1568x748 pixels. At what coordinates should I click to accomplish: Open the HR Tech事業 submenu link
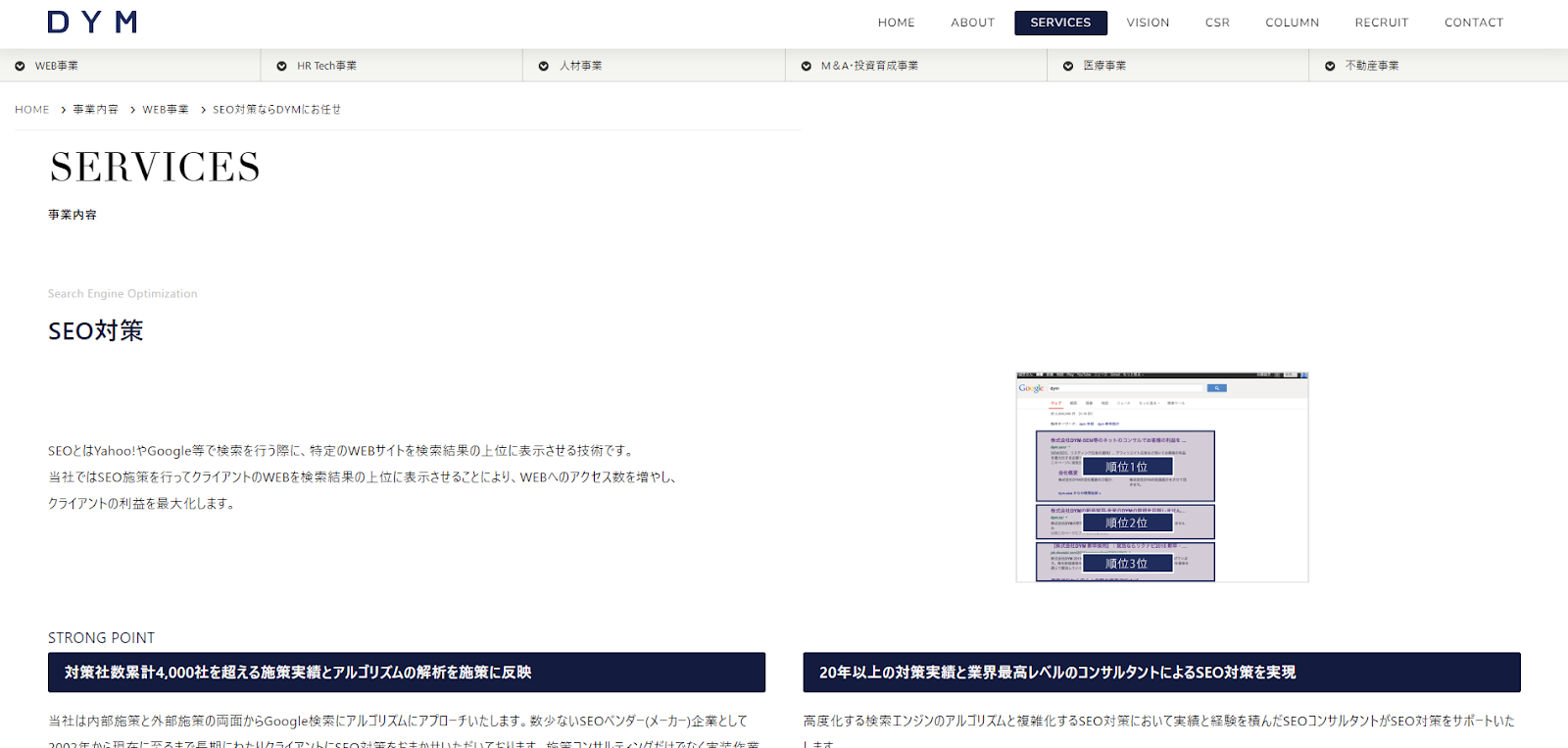[x=326, y=66]
